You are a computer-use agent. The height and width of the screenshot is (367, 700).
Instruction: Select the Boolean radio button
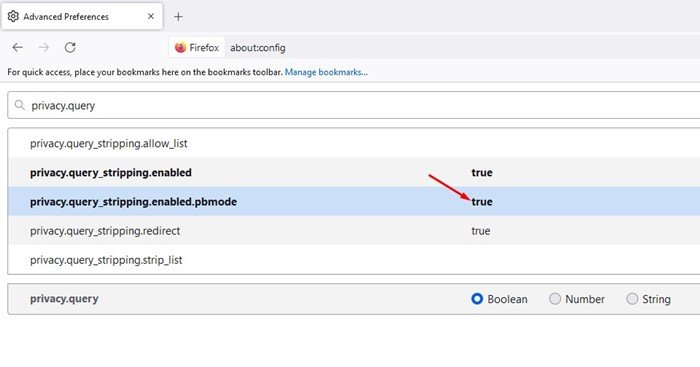point(477,299)
